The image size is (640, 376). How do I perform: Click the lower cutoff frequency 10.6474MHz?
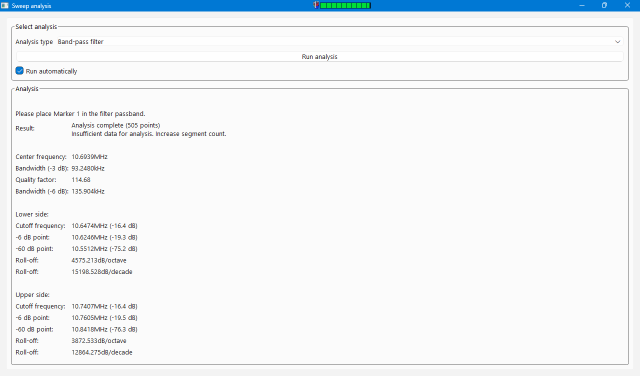[x=104, y=226]
